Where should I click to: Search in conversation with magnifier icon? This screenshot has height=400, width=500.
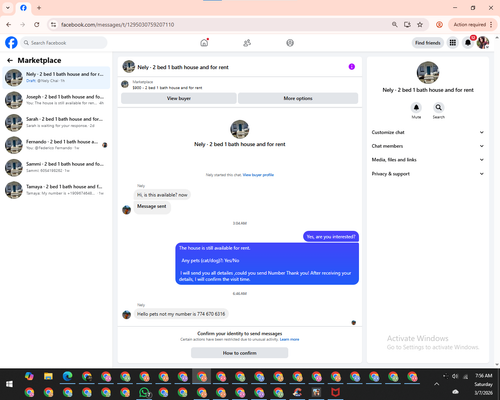click(x=439, y=107)
